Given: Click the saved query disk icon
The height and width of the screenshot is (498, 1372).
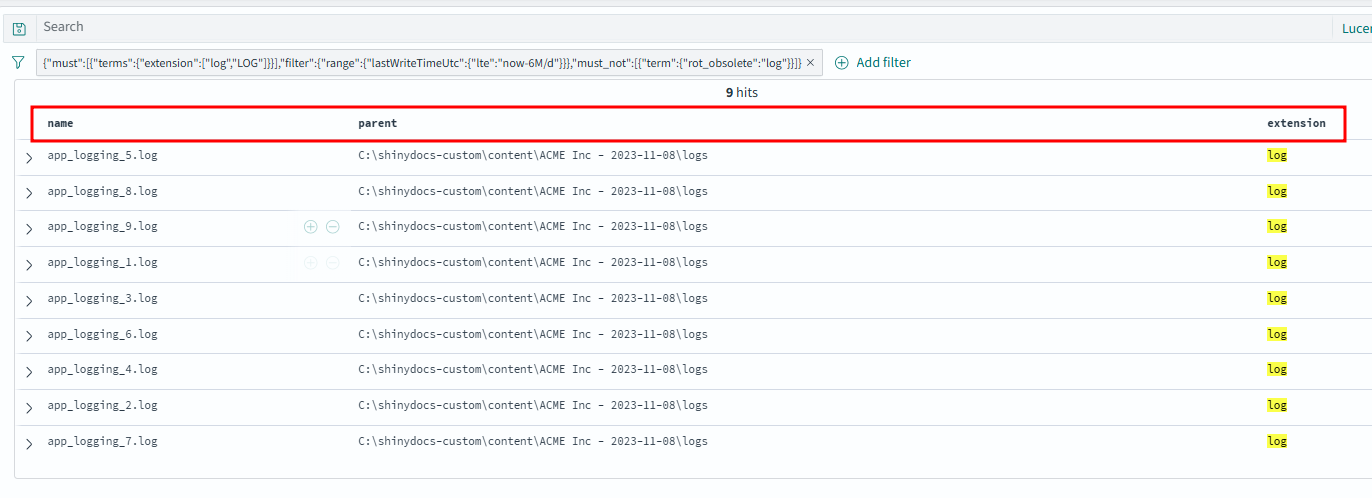Looking at the screenshot, I should (18, 29).
